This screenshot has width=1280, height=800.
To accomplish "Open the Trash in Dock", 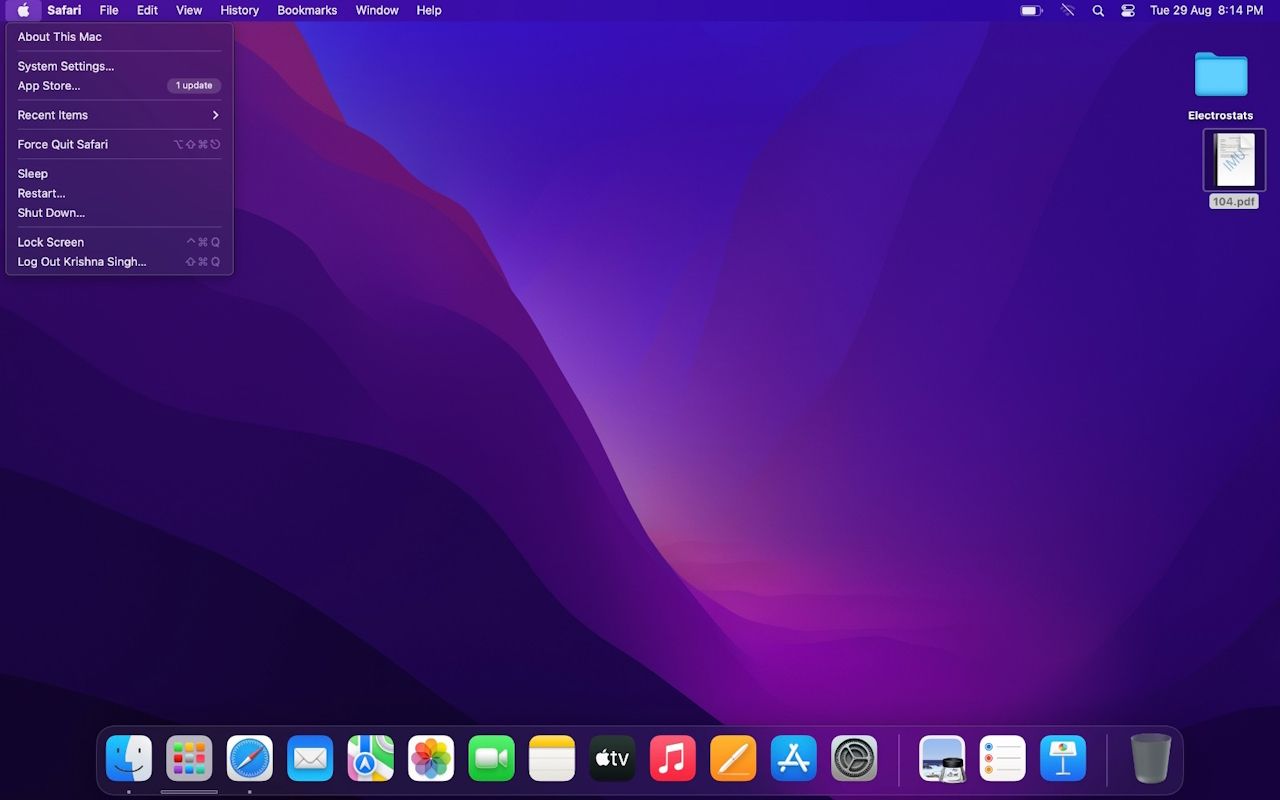I will pyautogui.click(x=1150, y=758).
